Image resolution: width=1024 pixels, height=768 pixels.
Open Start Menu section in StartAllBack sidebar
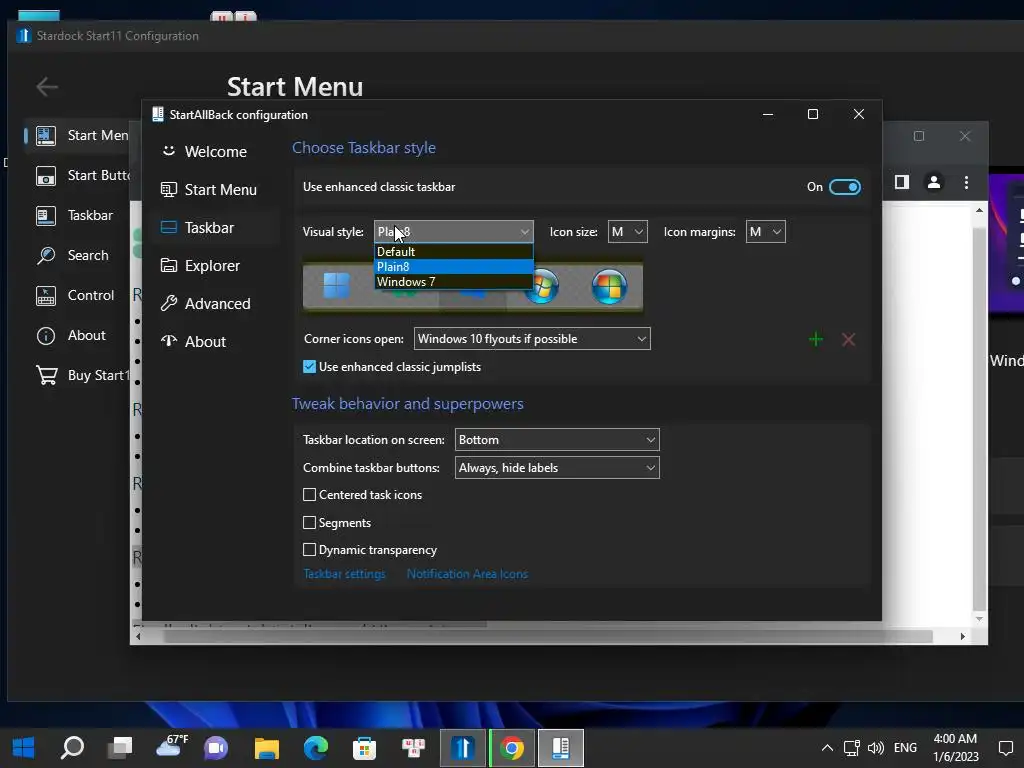(209, 189)
